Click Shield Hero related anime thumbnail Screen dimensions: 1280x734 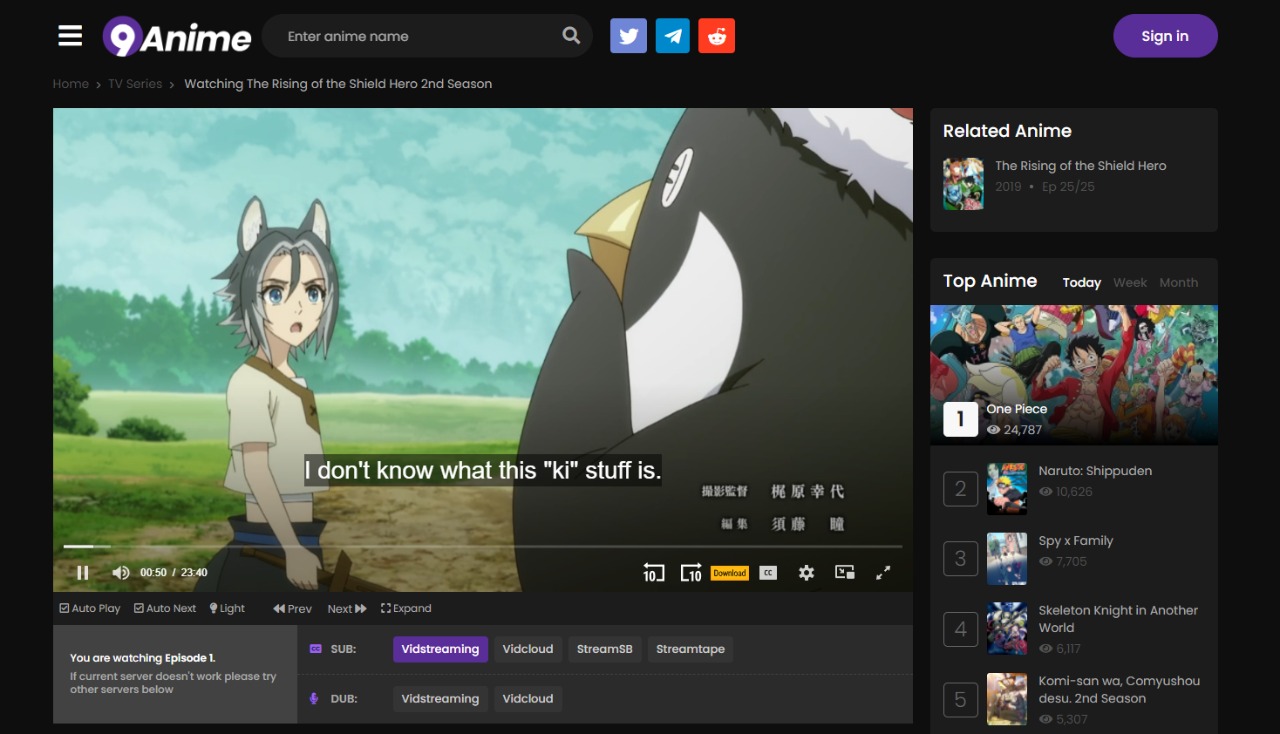coord(963,184)
